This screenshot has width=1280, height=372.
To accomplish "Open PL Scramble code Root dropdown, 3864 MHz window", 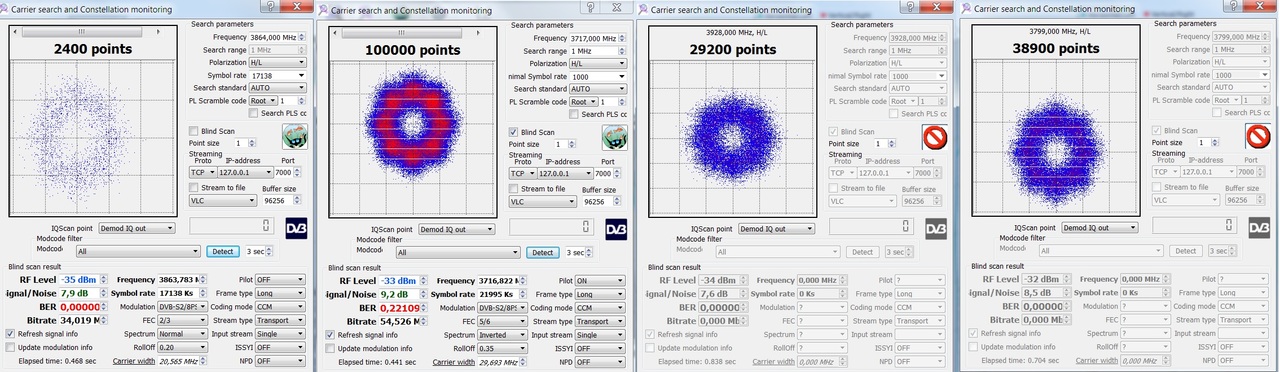I will pyautogui.click(x=263, y=101).
